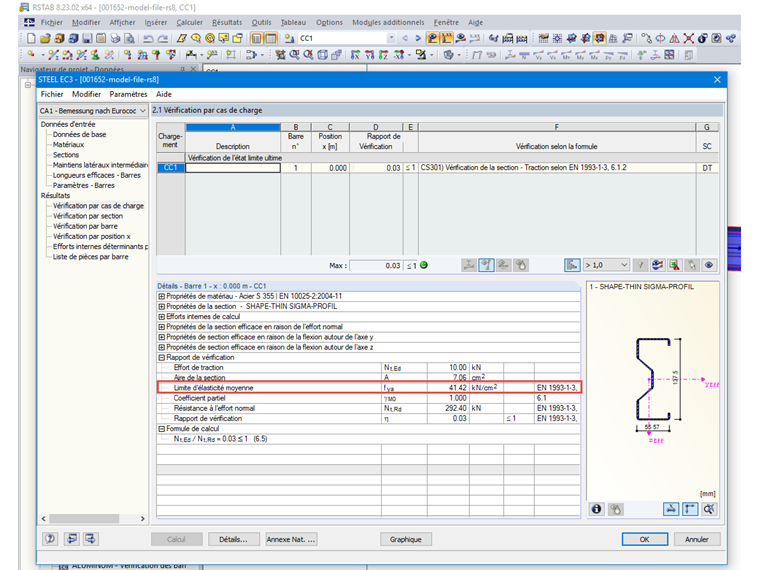
Task: Expand effective section properties for effort normal
Action: click(161, 327)
